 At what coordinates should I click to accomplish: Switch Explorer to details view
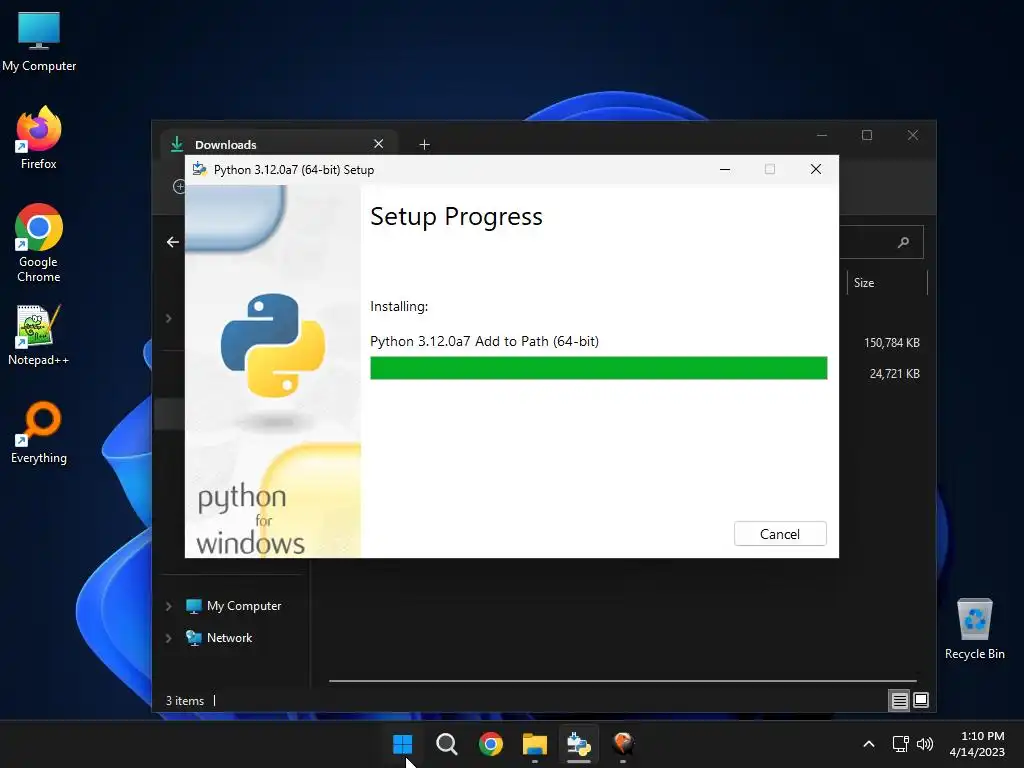tap(899, 701)
